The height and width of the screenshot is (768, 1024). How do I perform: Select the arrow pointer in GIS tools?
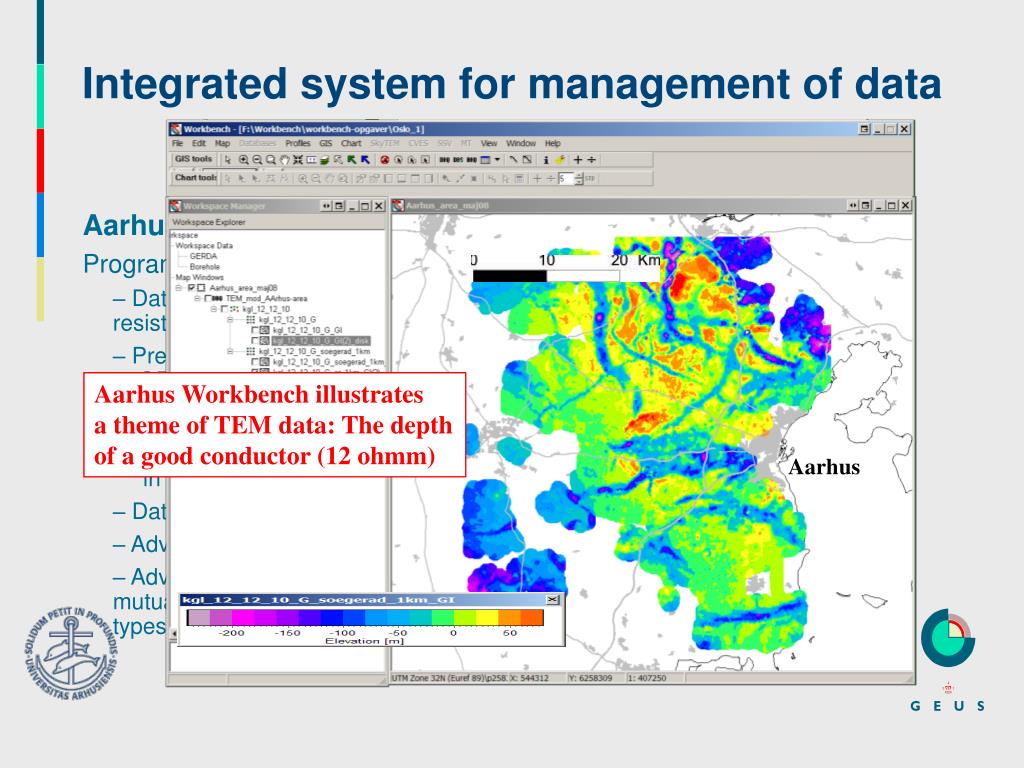tap(228, 160)
